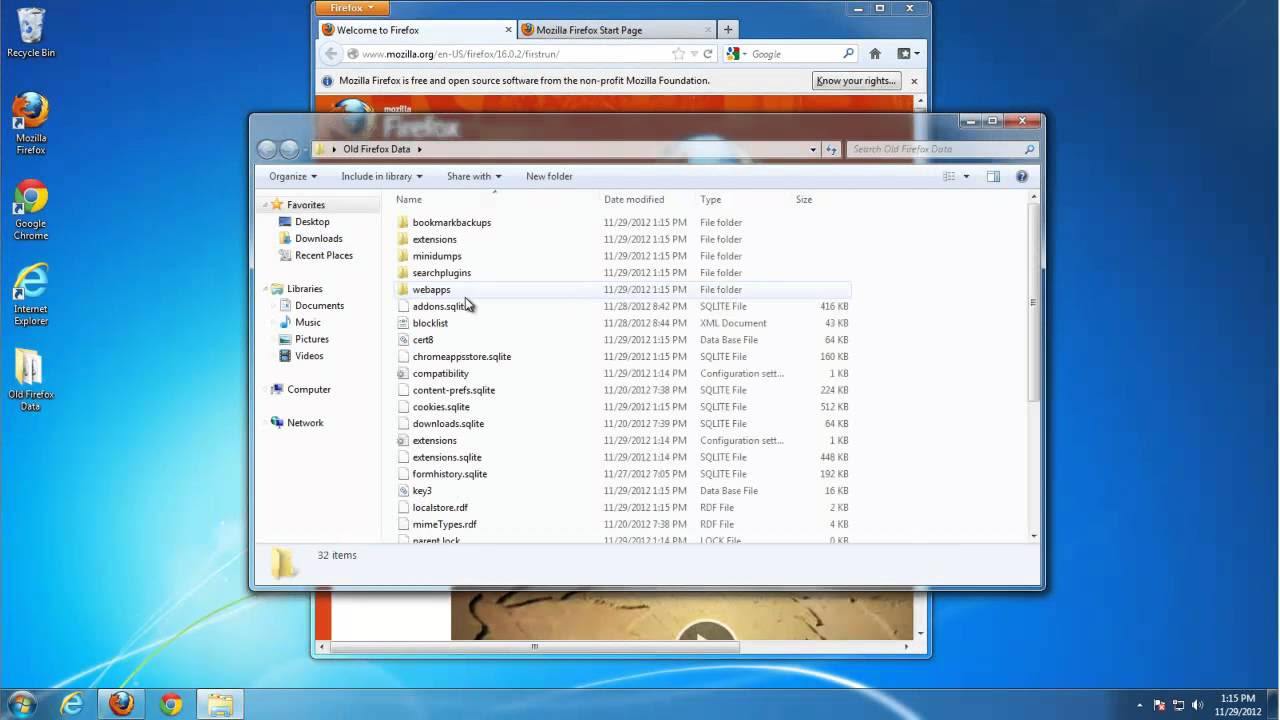1280x720 pixels.
Task: Click Firefox home button
Action: click(875, 54)
